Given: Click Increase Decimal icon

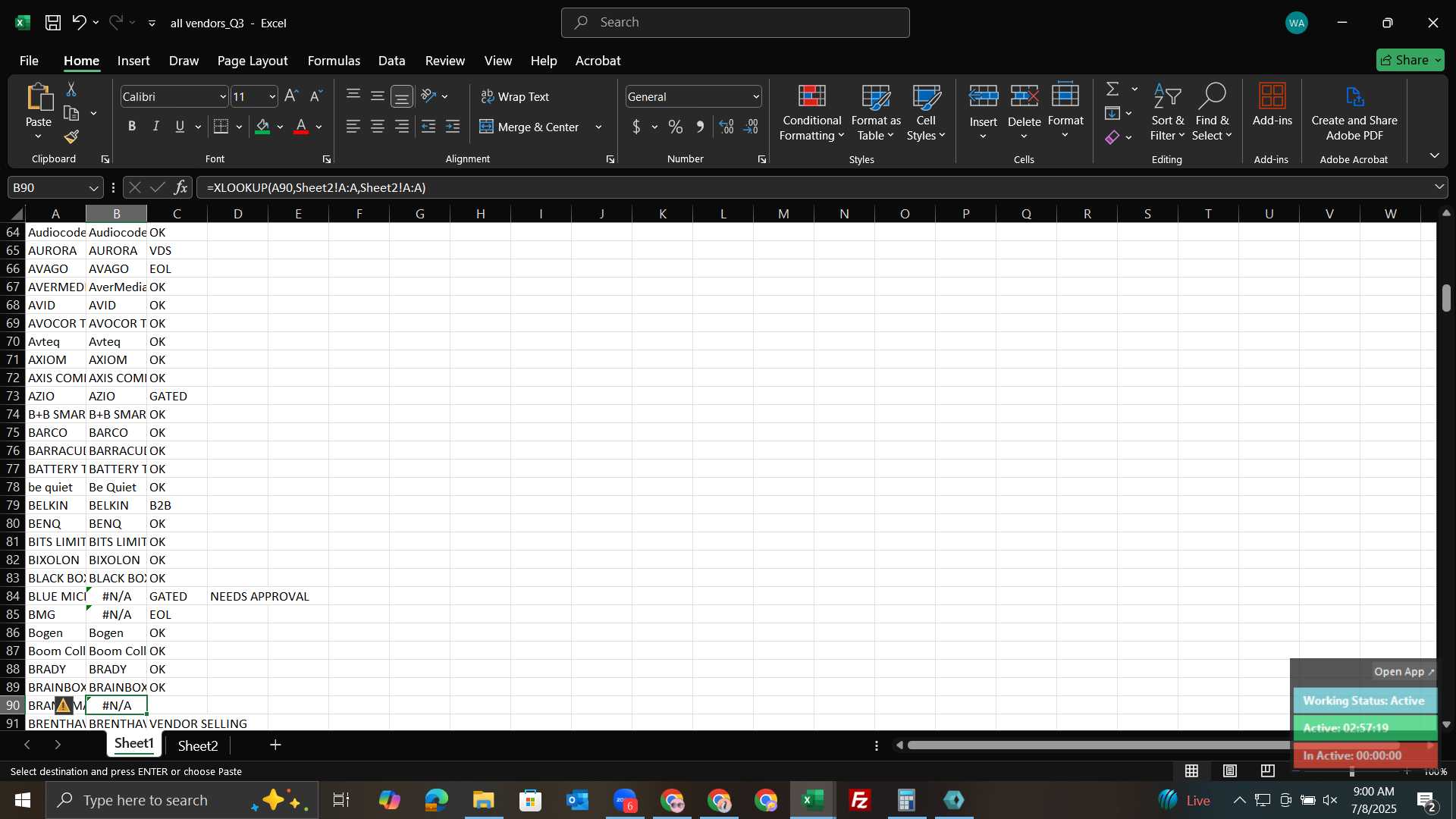Looking at the screenshot, I should click(726, 127).
